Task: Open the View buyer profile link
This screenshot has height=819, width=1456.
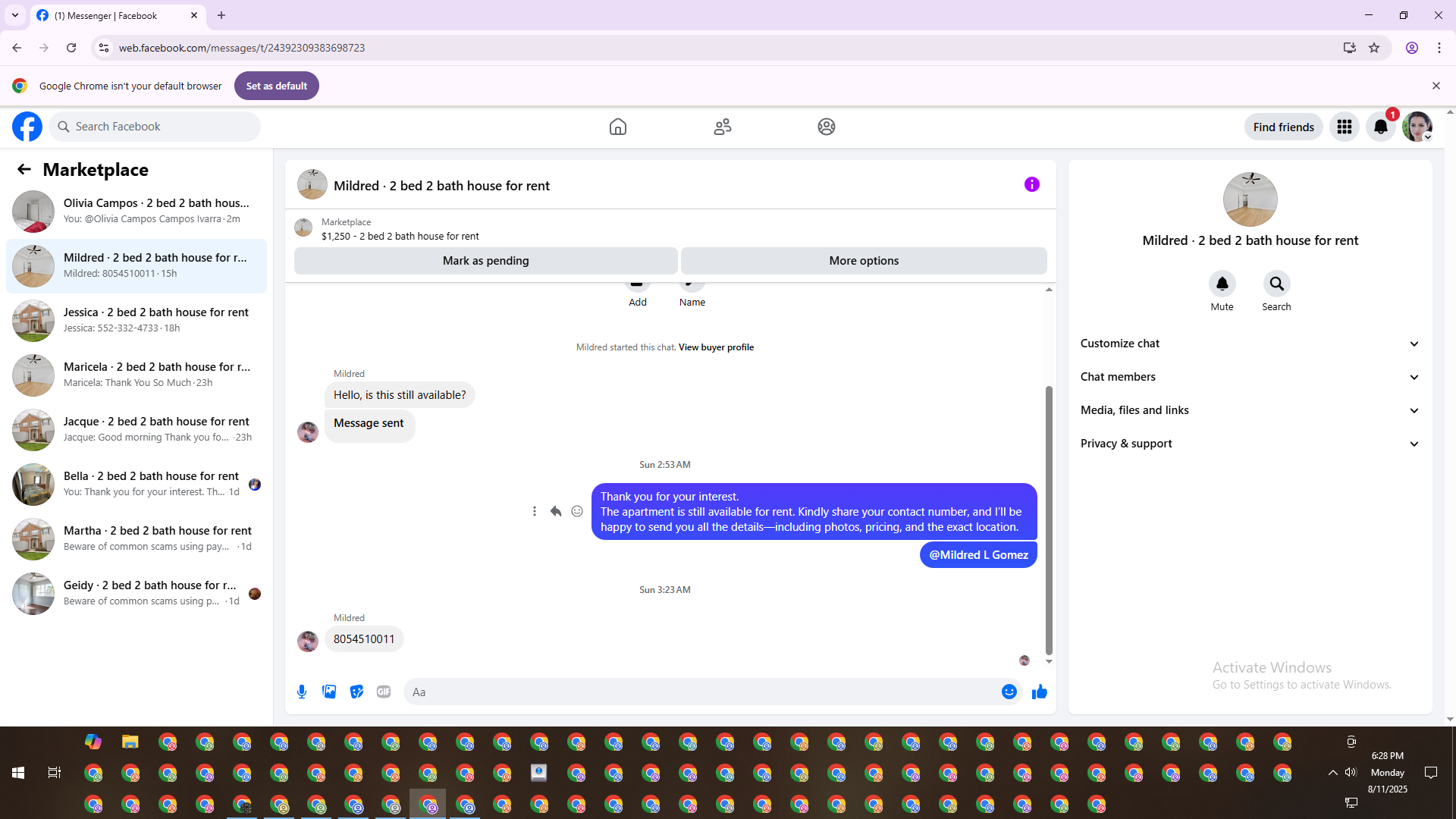Action: [x=716, y=347]
